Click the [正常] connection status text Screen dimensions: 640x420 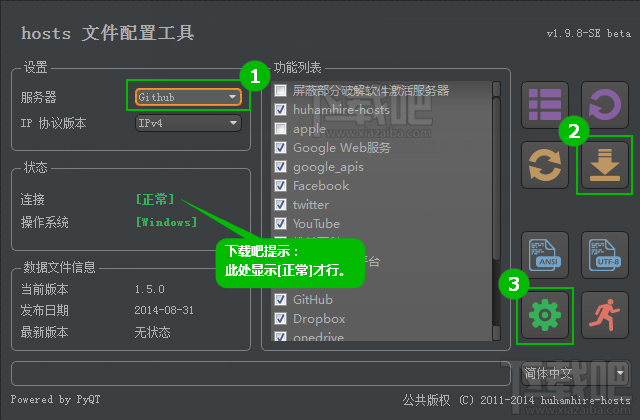coord(155,199)
